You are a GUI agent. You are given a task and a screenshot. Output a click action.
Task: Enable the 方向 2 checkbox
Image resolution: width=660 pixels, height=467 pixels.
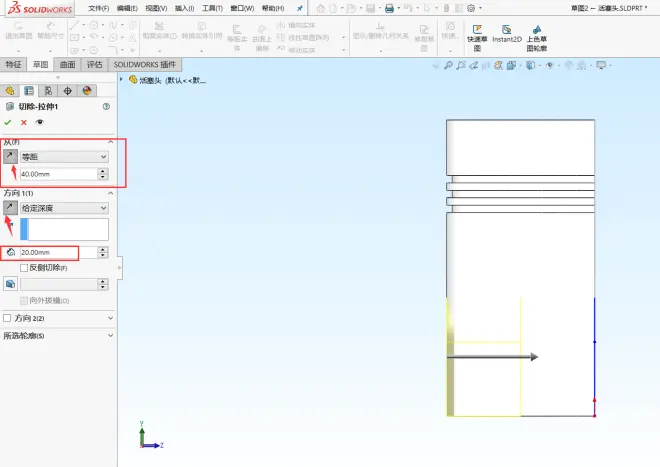(7, 318)
